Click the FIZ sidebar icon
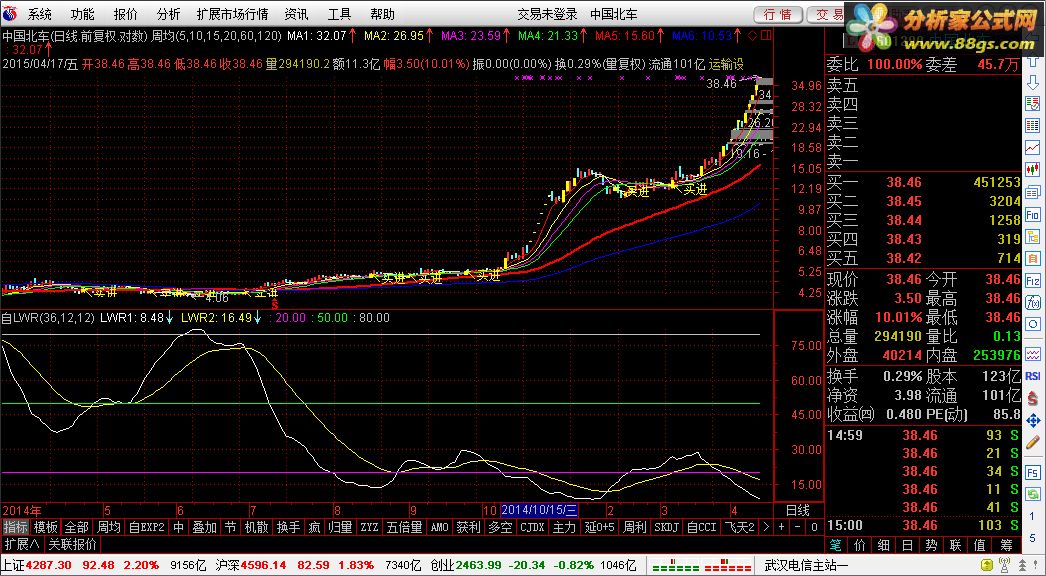1046x576 pixels. coord(1033,280)
